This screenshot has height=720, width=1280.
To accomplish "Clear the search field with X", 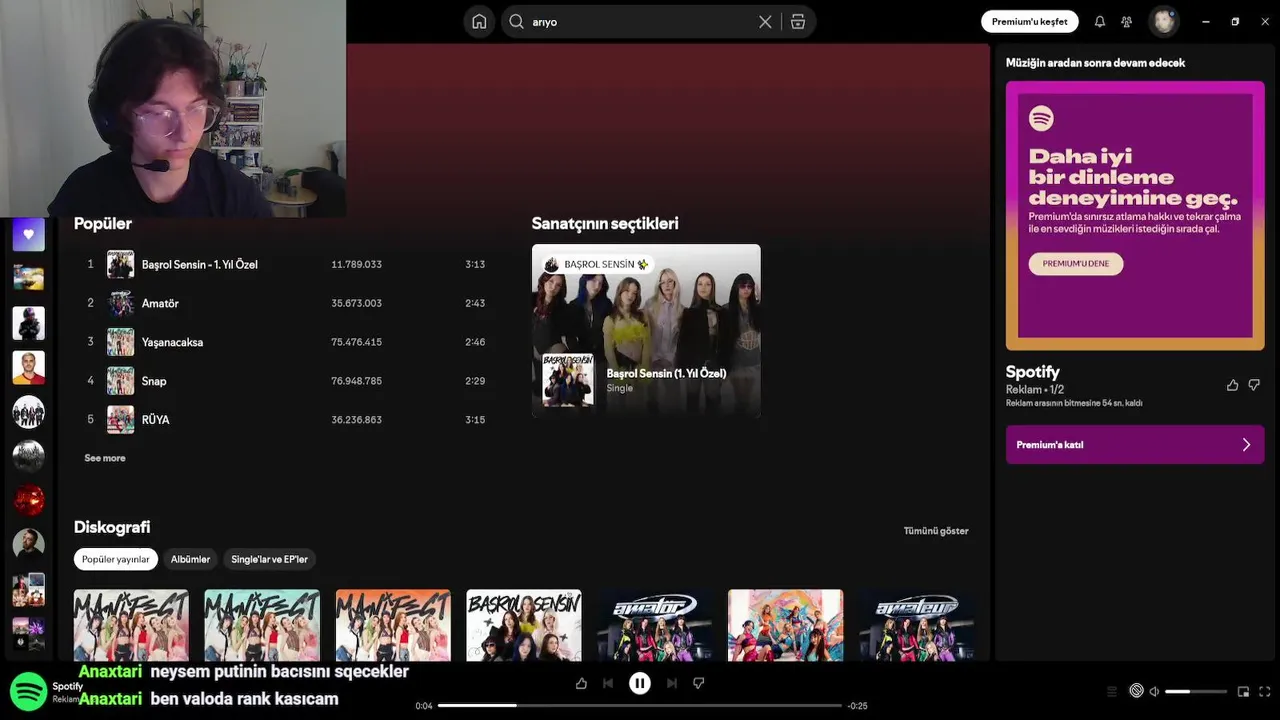I will [765, 22].
